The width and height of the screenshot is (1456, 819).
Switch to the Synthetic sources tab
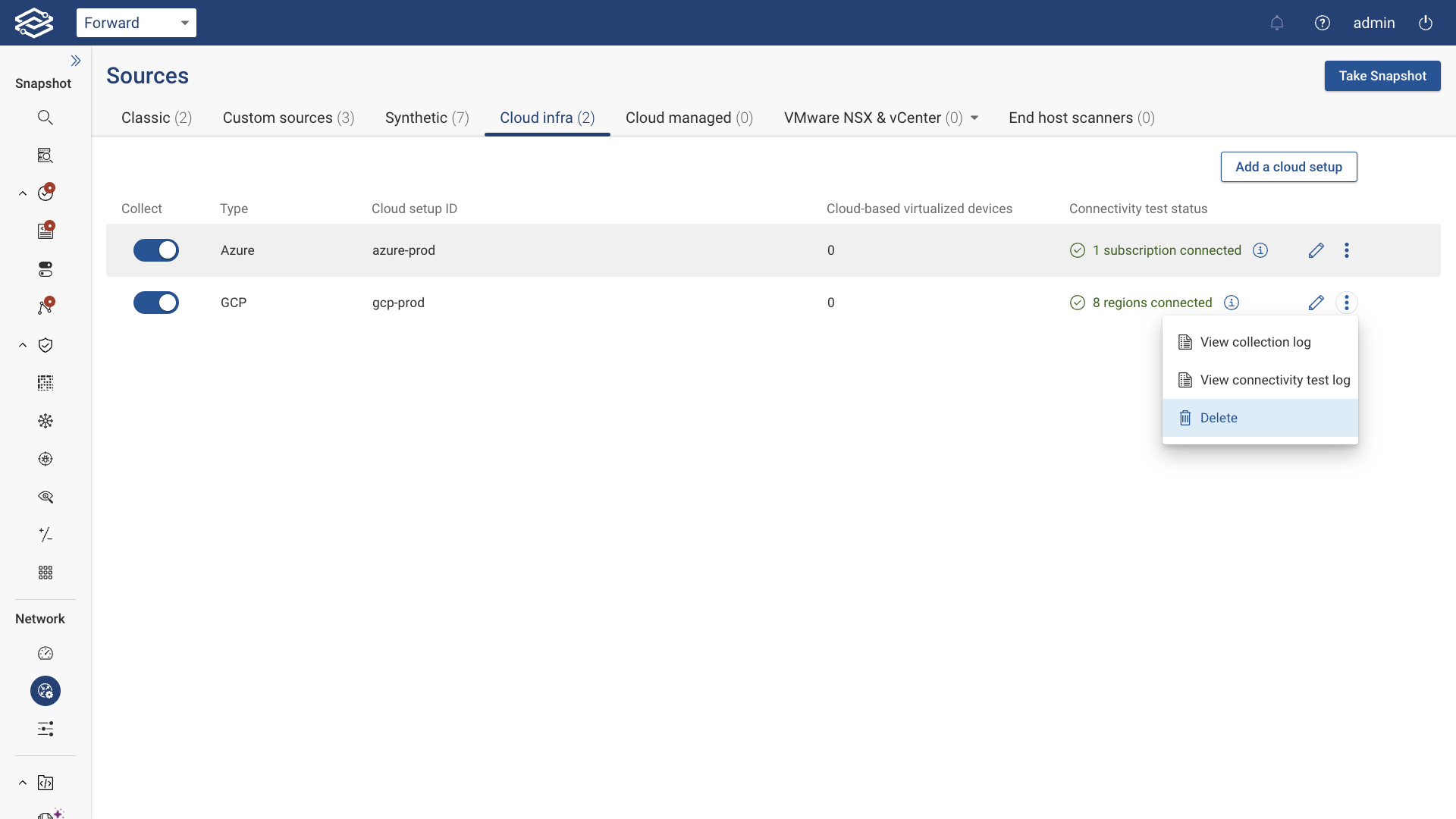(x=427, y=118)
